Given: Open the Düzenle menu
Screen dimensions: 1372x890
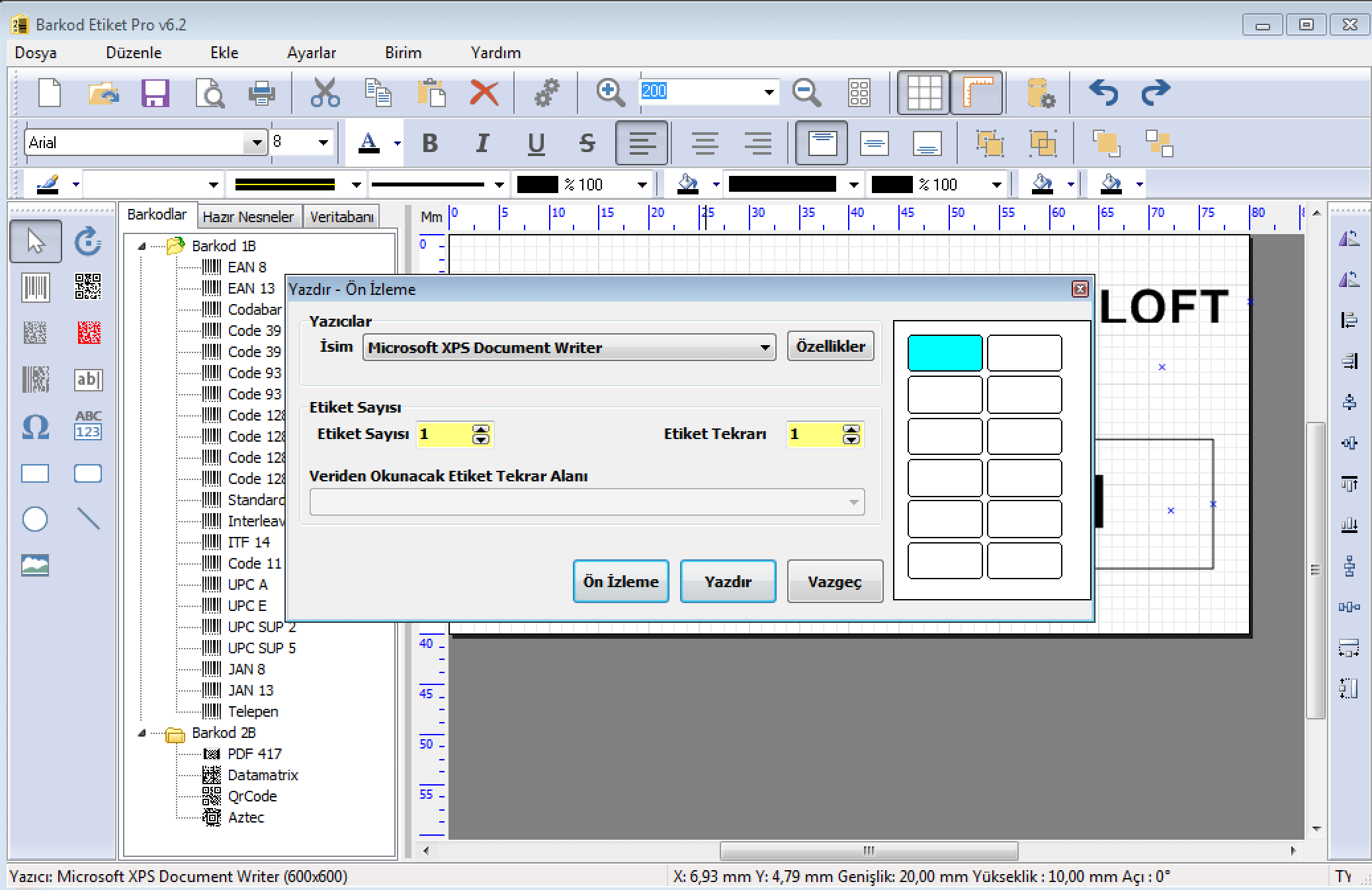Looking at the screenshot, I should 134,53.
